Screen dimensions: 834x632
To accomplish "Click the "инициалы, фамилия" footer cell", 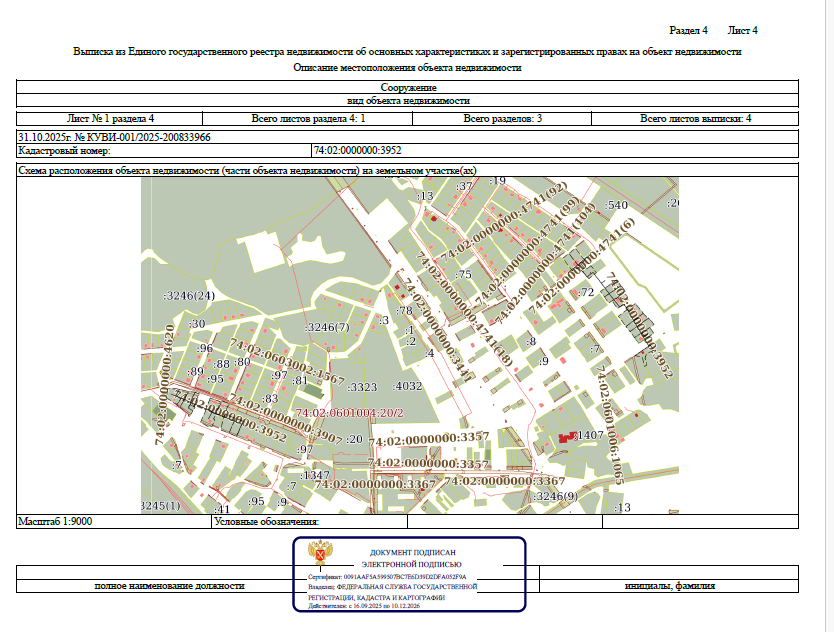I will [669, 586].
